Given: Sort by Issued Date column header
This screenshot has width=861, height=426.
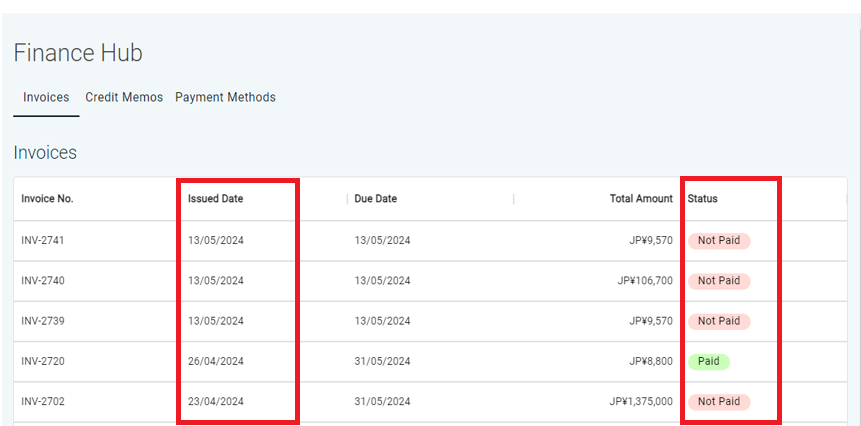Looking at the screenshot, I should point(215,199).
